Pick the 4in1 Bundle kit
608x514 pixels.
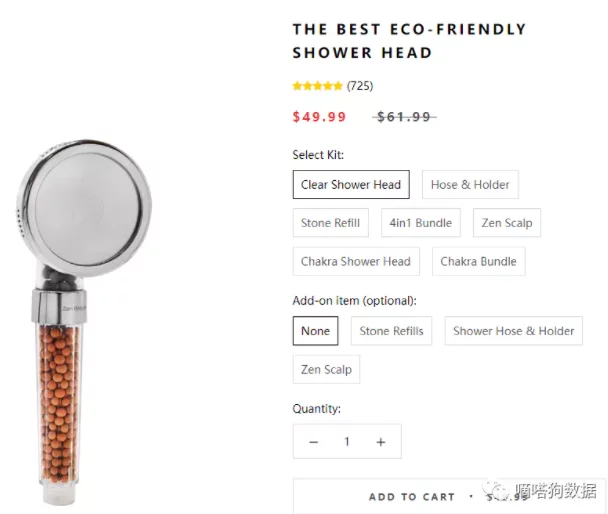[420, 223]
